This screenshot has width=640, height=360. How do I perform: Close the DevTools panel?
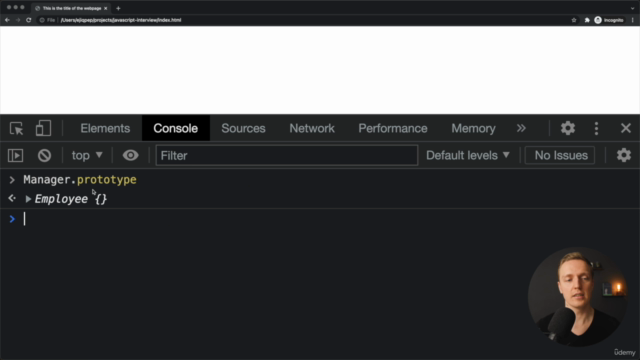point(626,128)
